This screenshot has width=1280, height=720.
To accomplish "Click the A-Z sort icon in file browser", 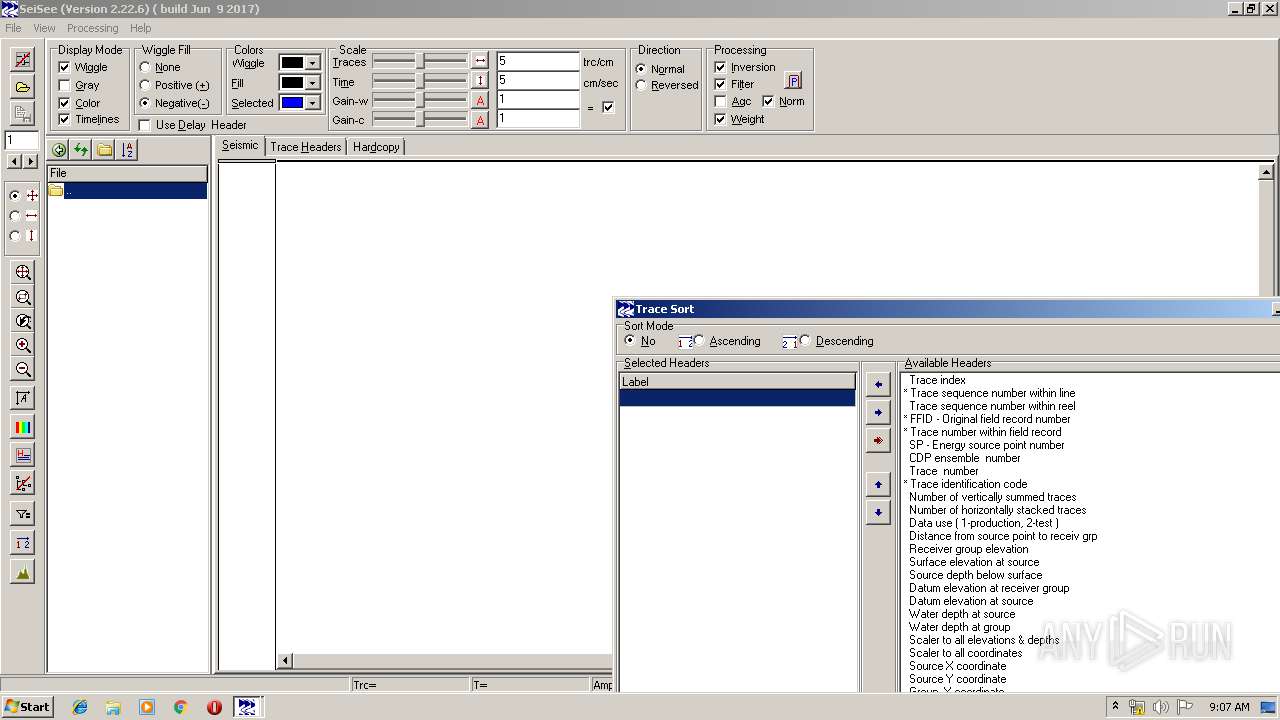I will [x=127, y=150].
